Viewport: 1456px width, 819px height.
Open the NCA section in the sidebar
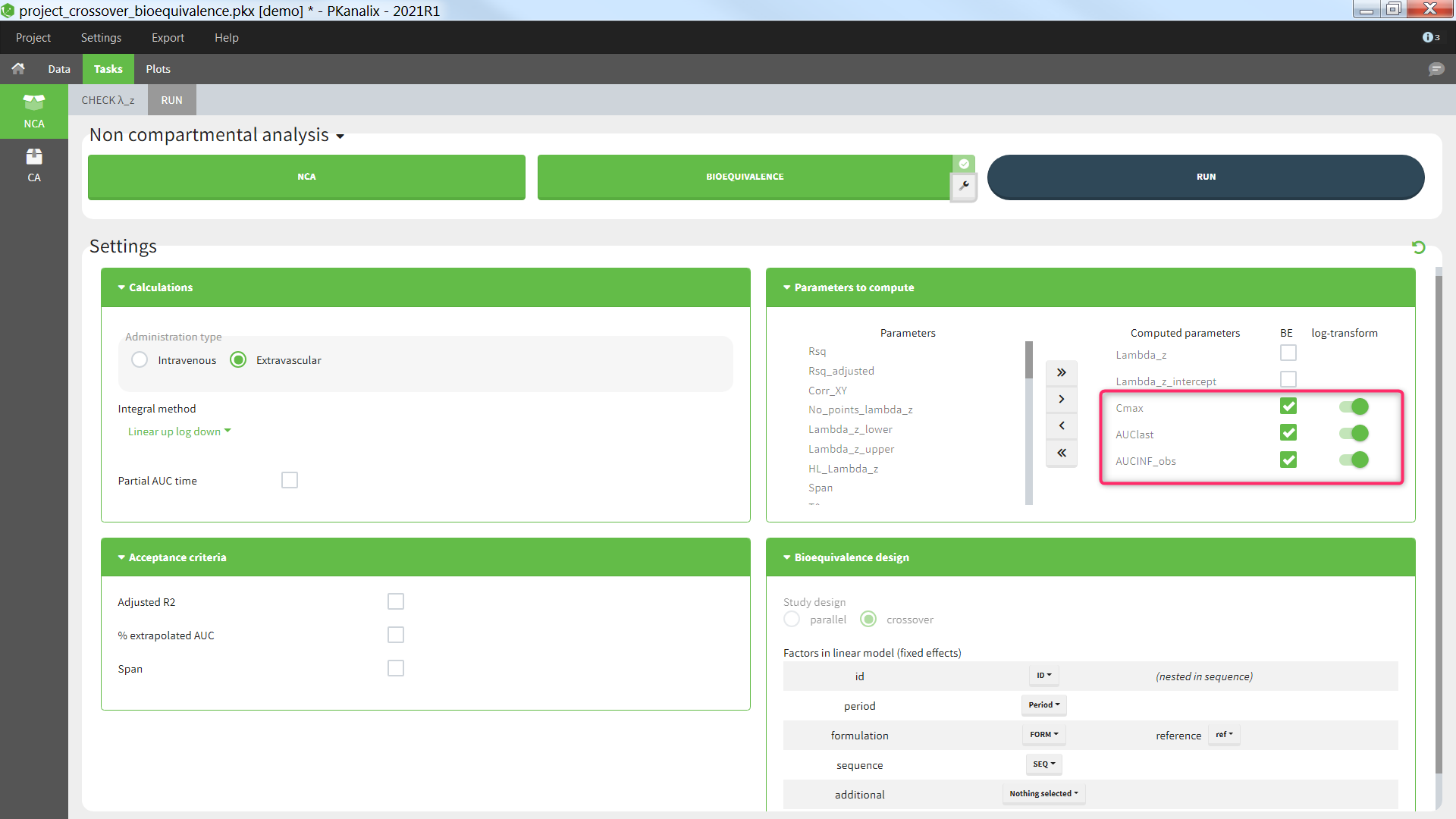click(33, 111)
